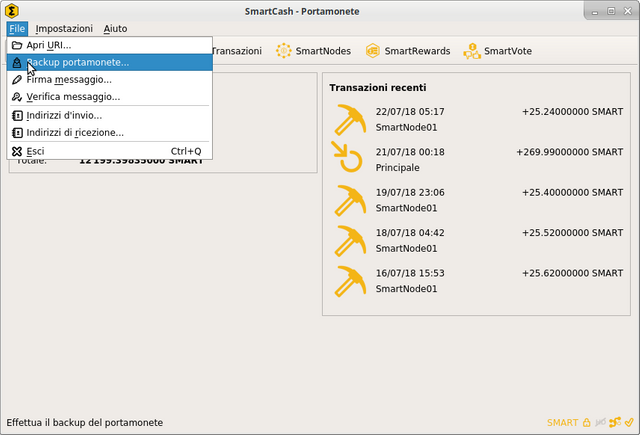Click the Transazioni recenti heading
The image size is (640, 435).
(x=378, y=88)
